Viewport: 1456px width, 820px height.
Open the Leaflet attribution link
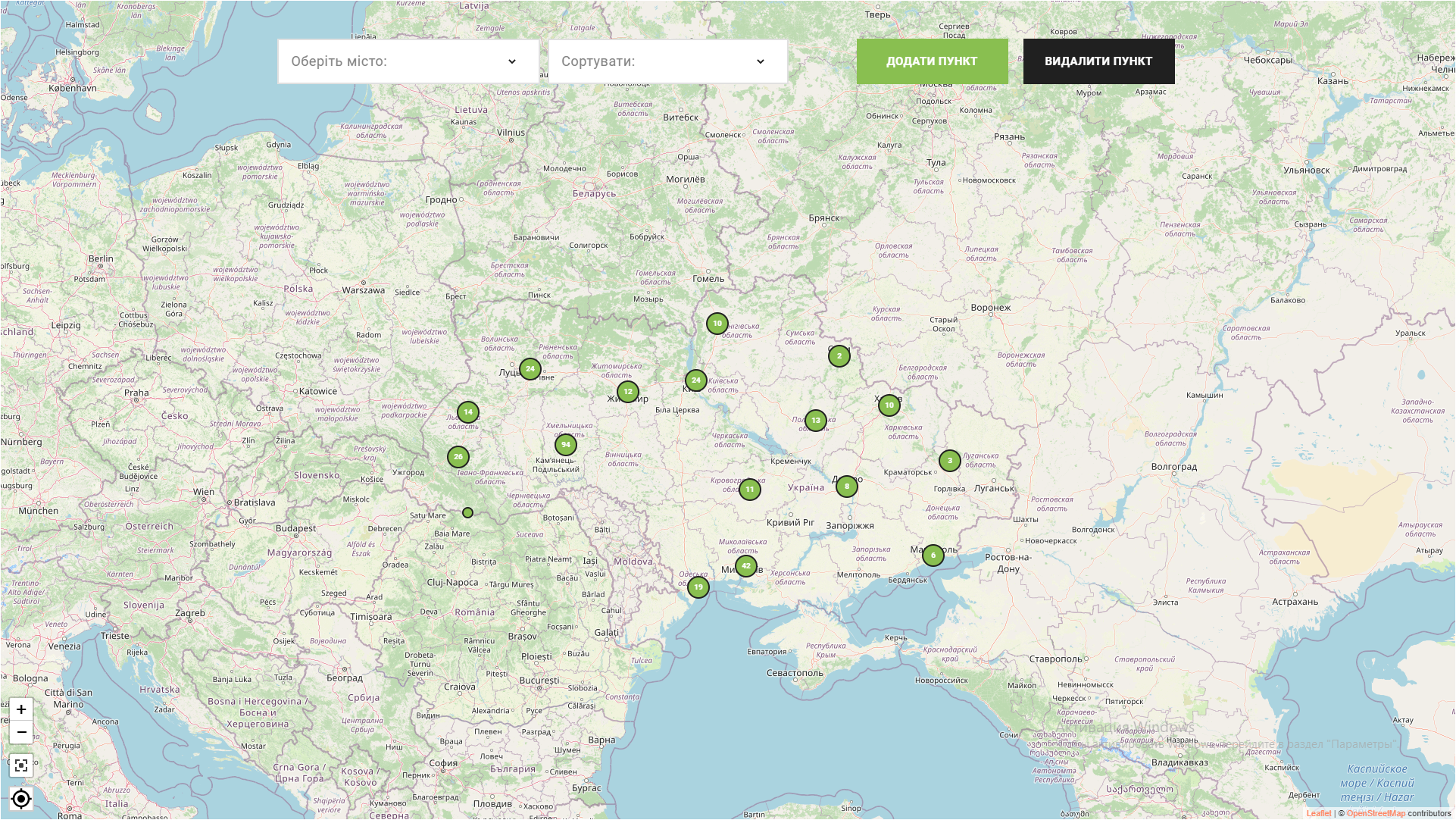tap(1318, 812)
